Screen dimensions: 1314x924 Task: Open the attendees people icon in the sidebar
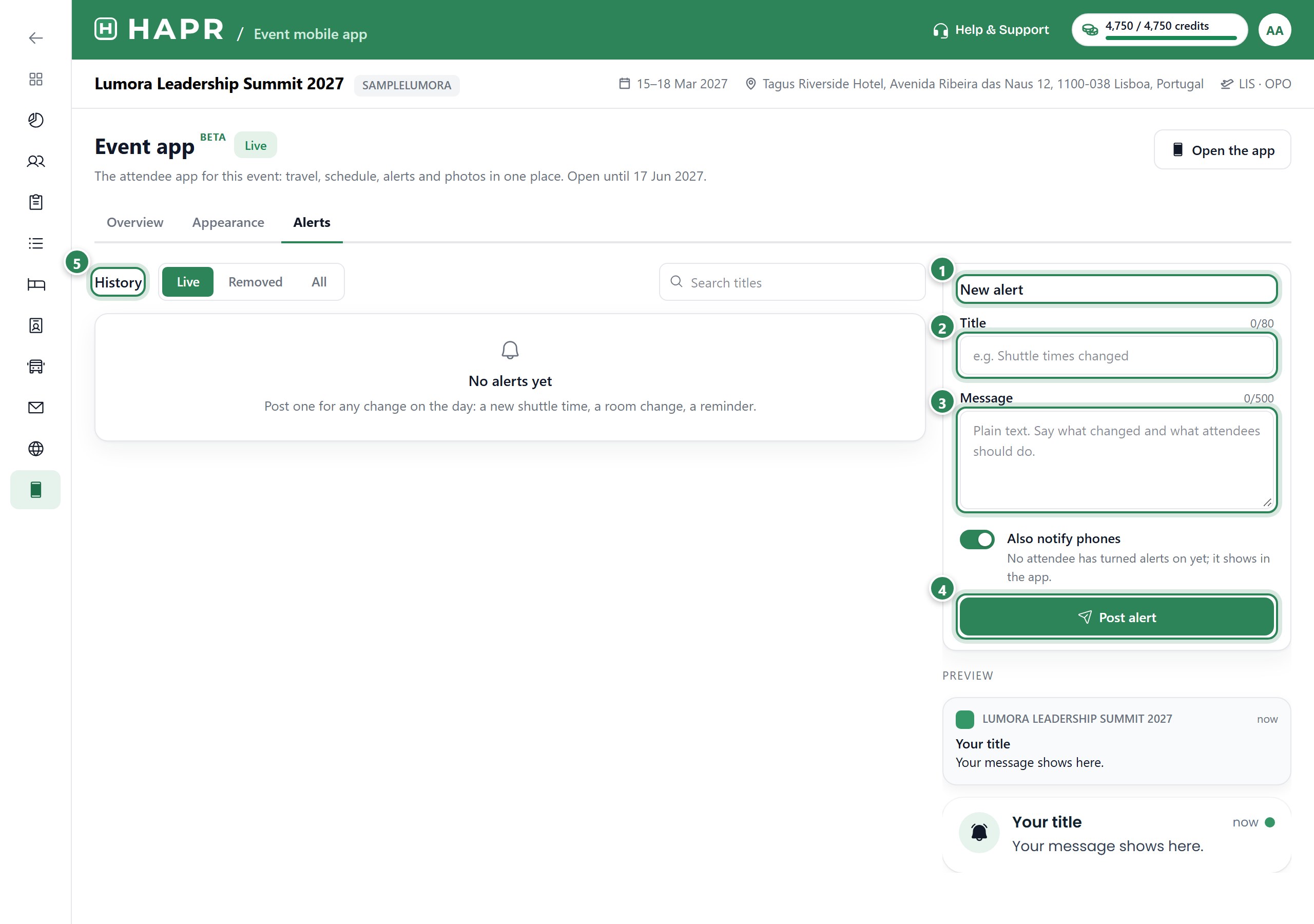tap(35, 161)
